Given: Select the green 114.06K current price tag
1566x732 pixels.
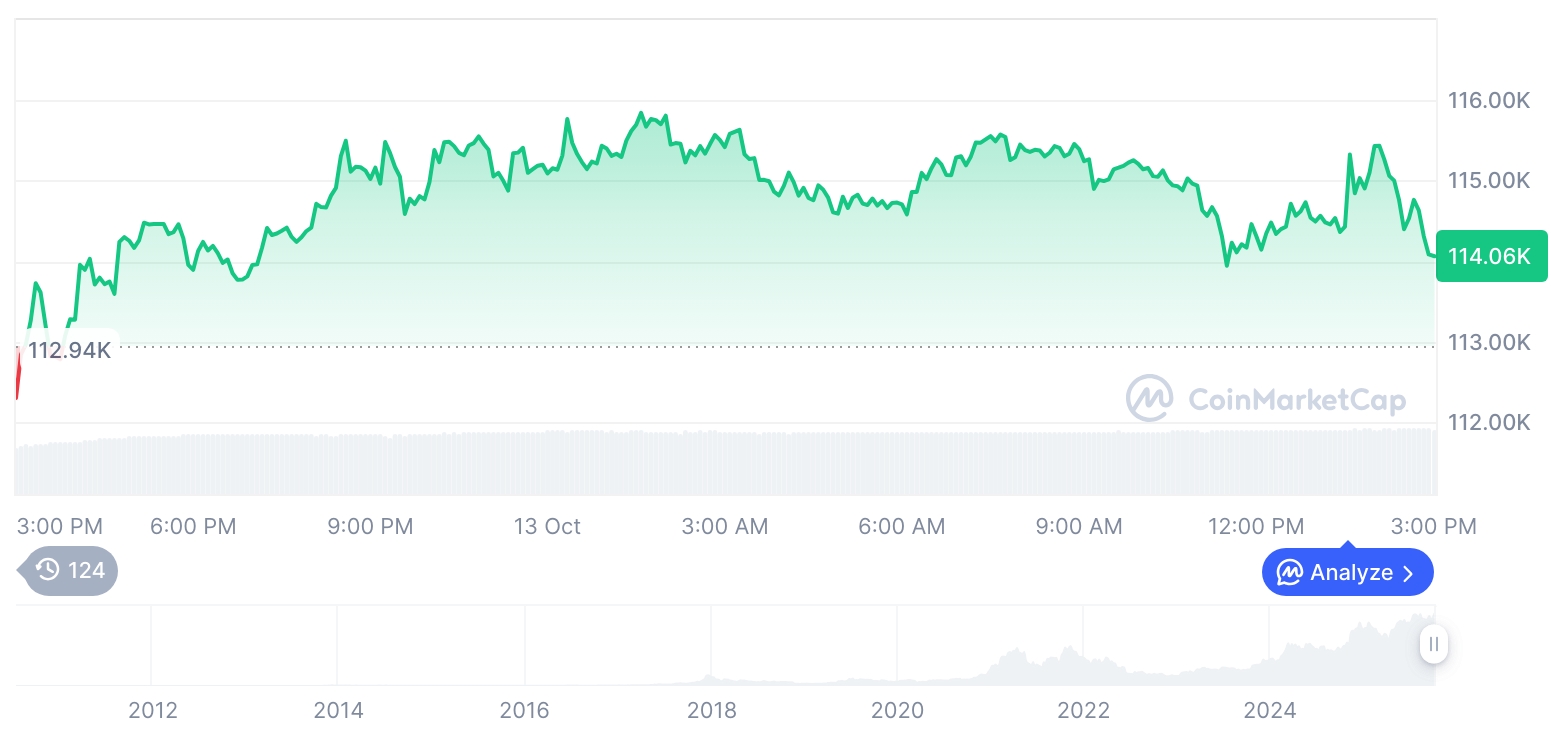Looking at the screenshot, I should [x=1490, y=256].
